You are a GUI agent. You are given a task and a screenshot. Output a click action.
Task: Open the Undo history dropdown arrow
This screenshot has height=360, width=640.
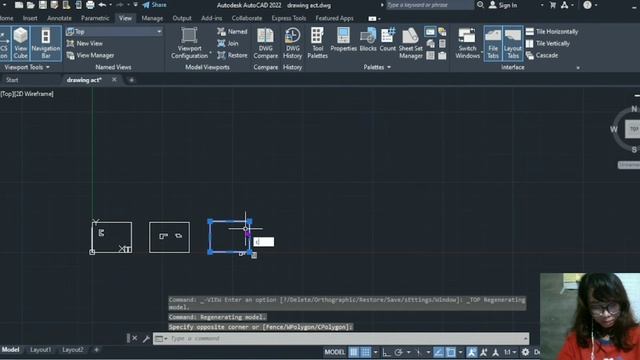coord(111,5)
